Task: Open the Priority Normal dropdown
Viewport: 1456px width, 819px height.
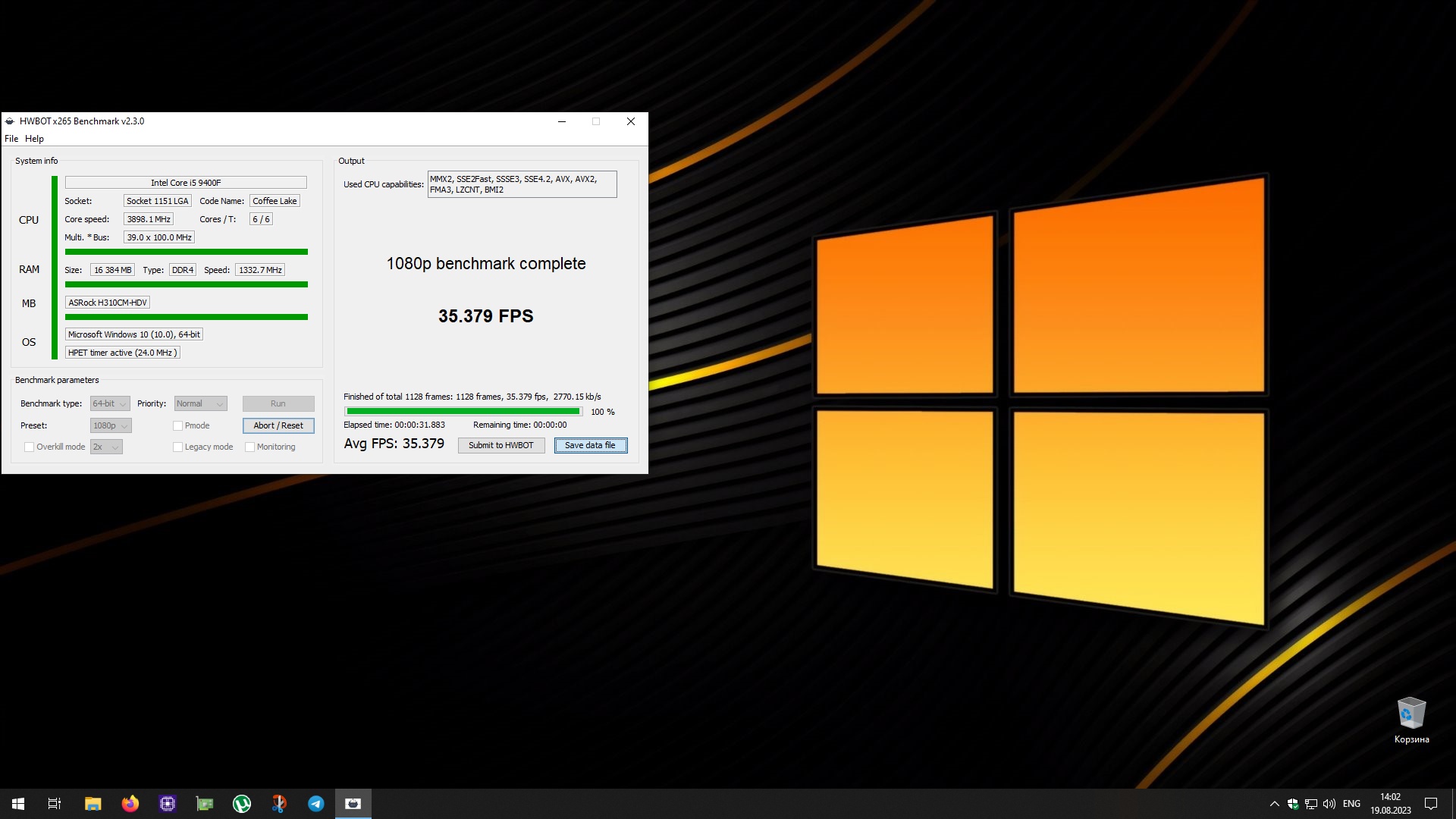Action: click(x=200, y=404)
